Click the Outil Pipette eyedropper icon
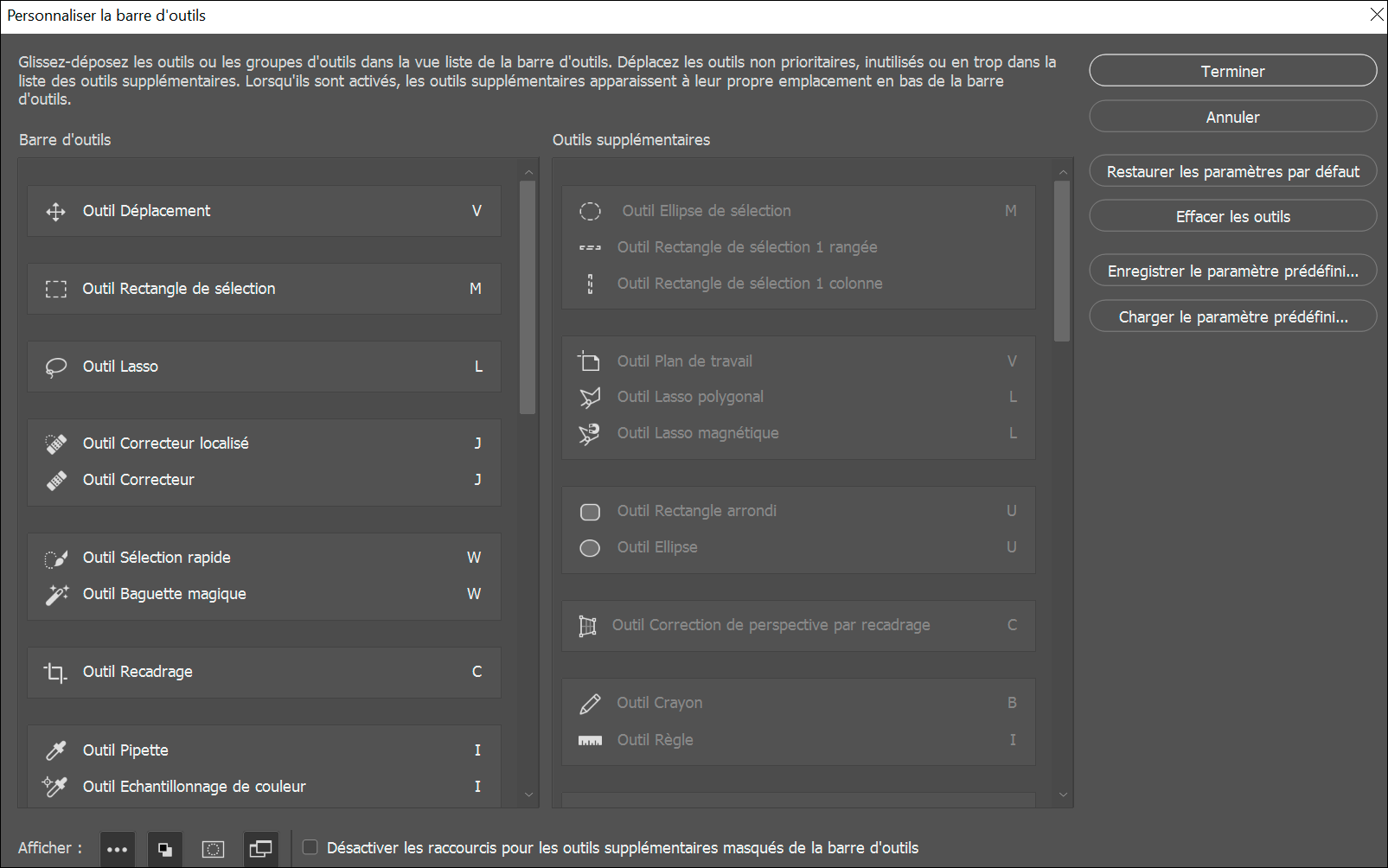This screenshot has height=868, width=1388. (56, 751)
